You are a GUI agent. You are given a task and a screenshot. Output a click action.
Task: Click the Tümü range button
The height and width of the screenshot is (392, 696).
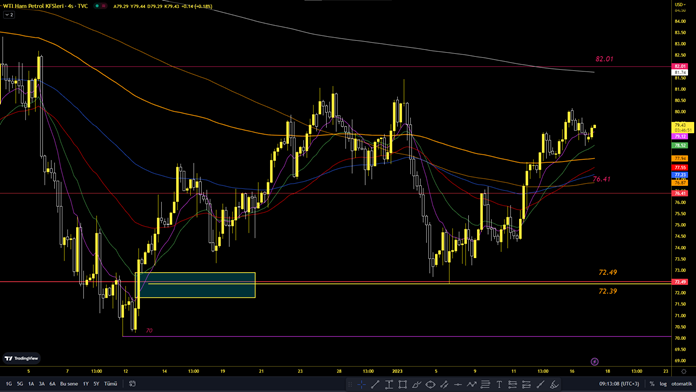point(111,384)
